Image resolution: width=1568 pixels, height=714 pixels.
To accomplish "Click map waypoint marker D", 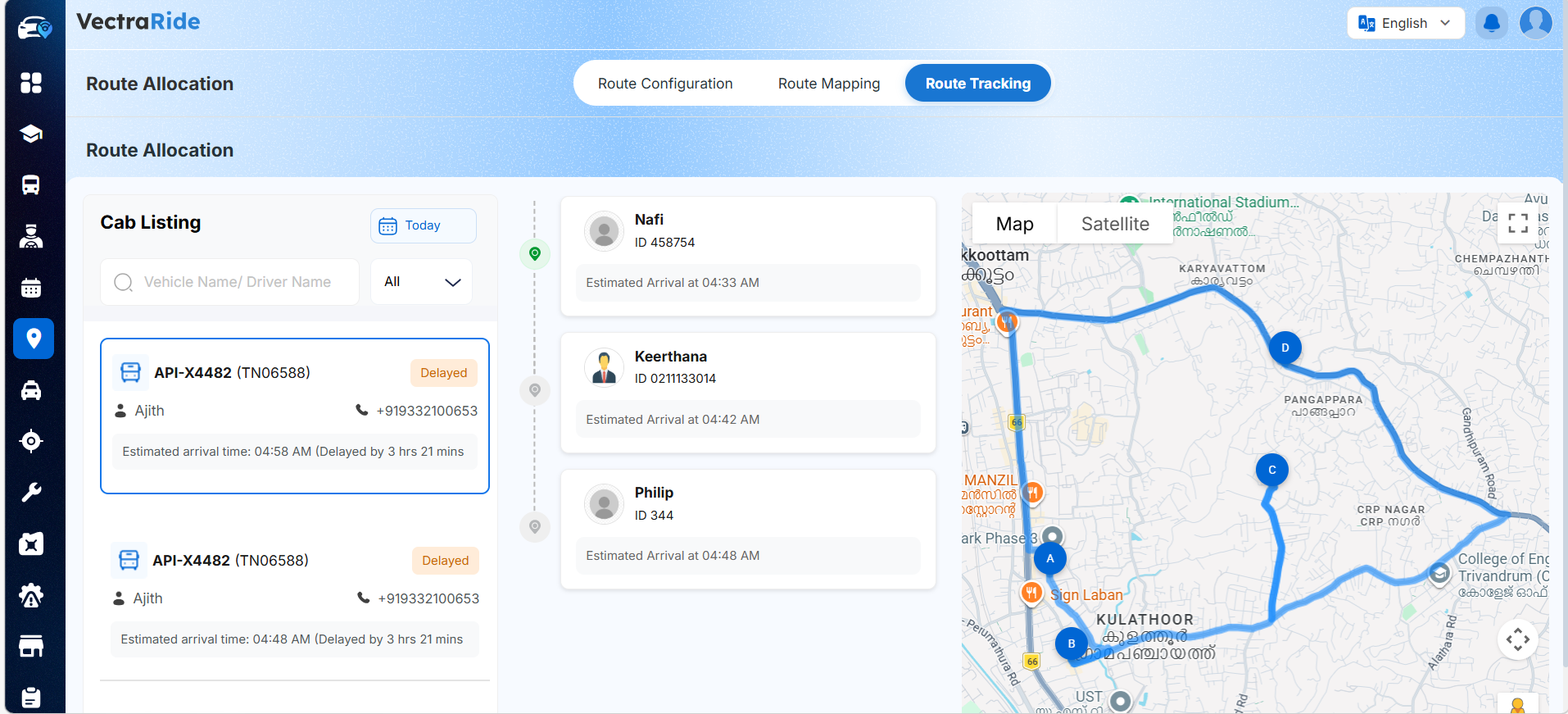I will [x=1285, y=348].
